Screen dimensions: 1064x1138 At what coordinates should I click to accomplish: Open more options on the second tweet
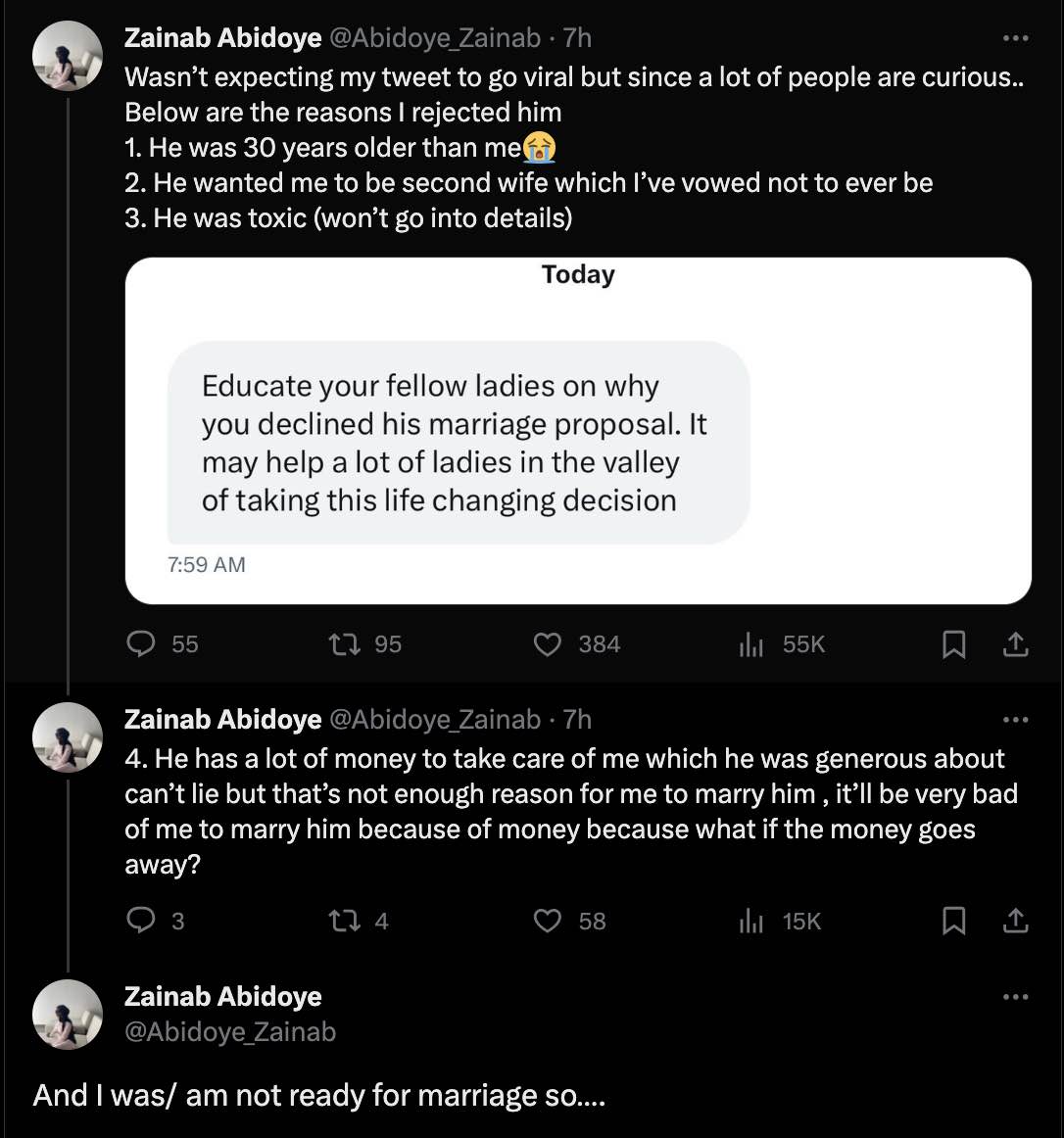click(x=1016, y=720)
